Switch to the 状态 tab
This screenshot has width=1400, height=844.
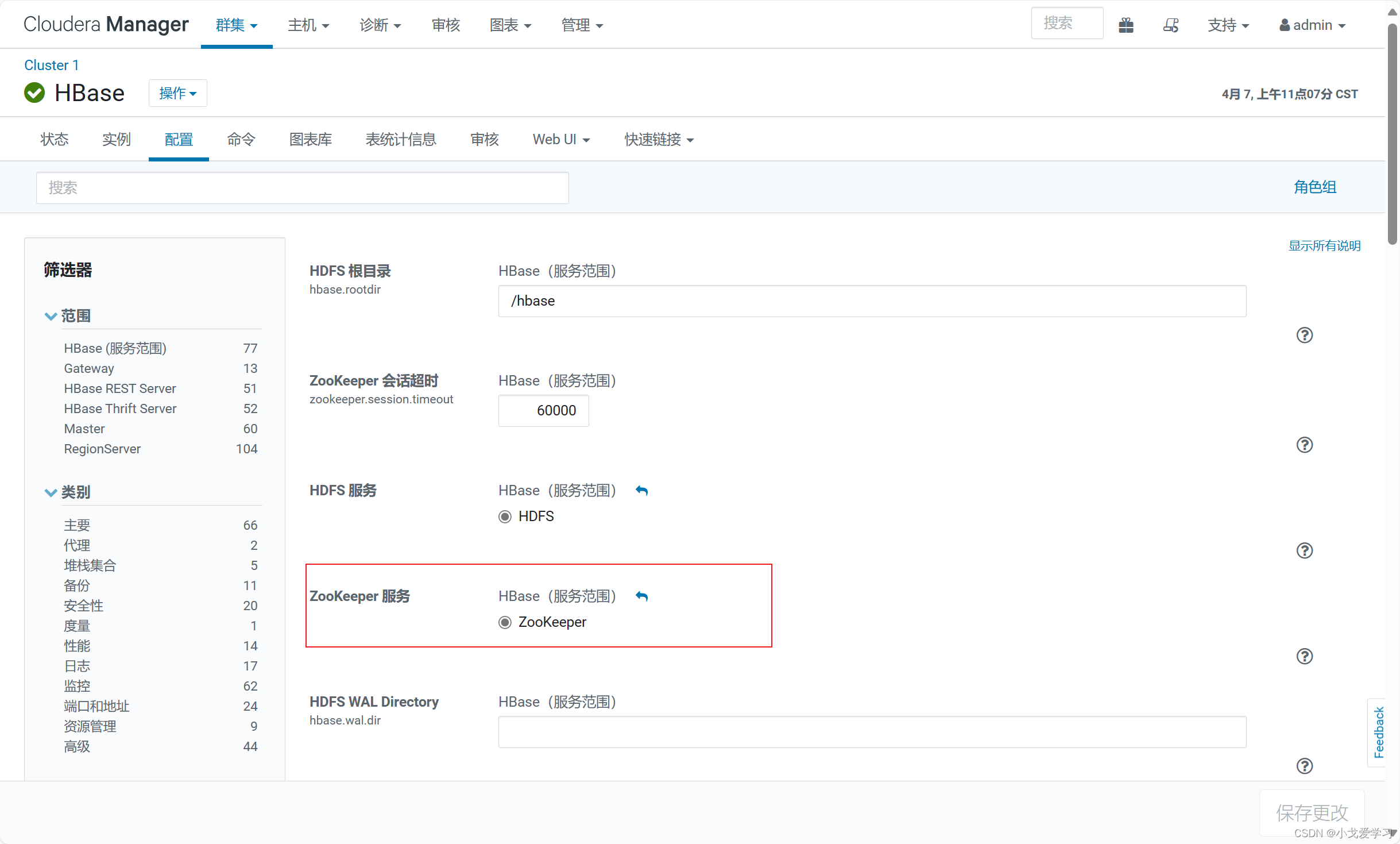click(x=55, y=140)
